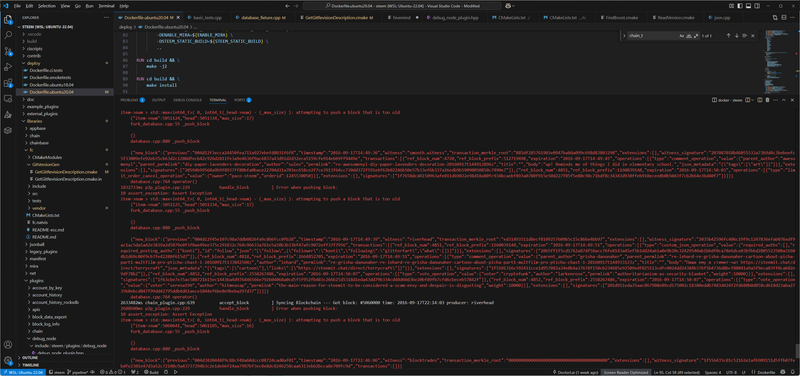This screenshot has height=376, width=800.
Task: Split the editor right
Action: point(784,17)
